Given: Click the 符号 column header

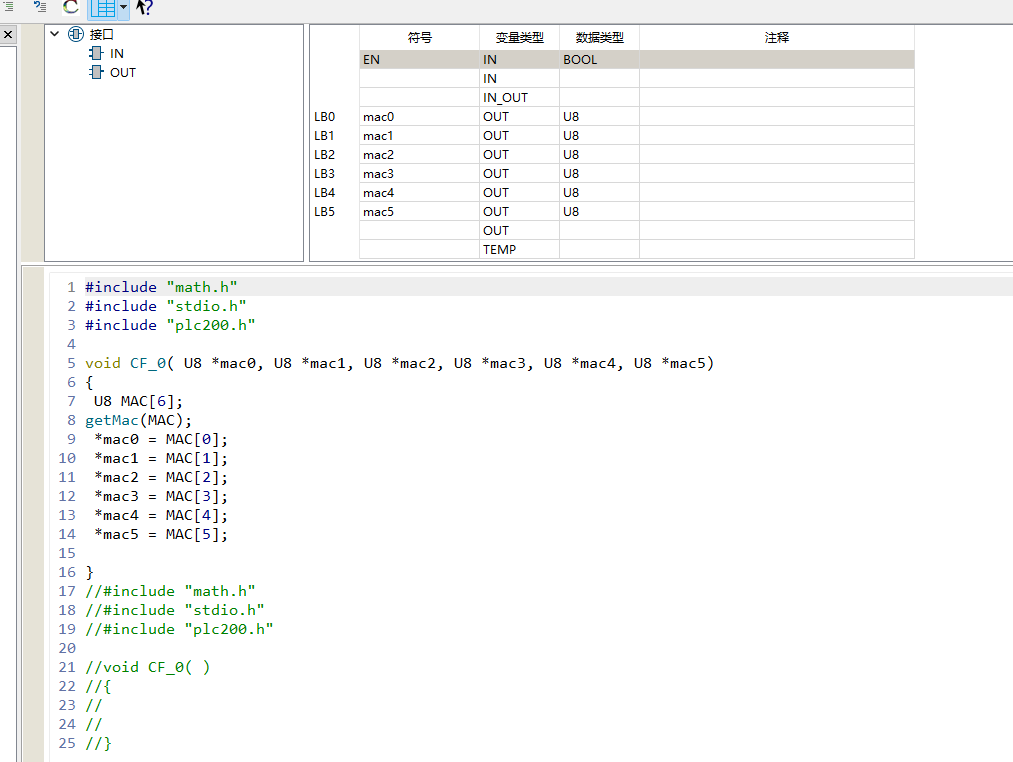Looking at the screenshot, I should tap(419, 37).
